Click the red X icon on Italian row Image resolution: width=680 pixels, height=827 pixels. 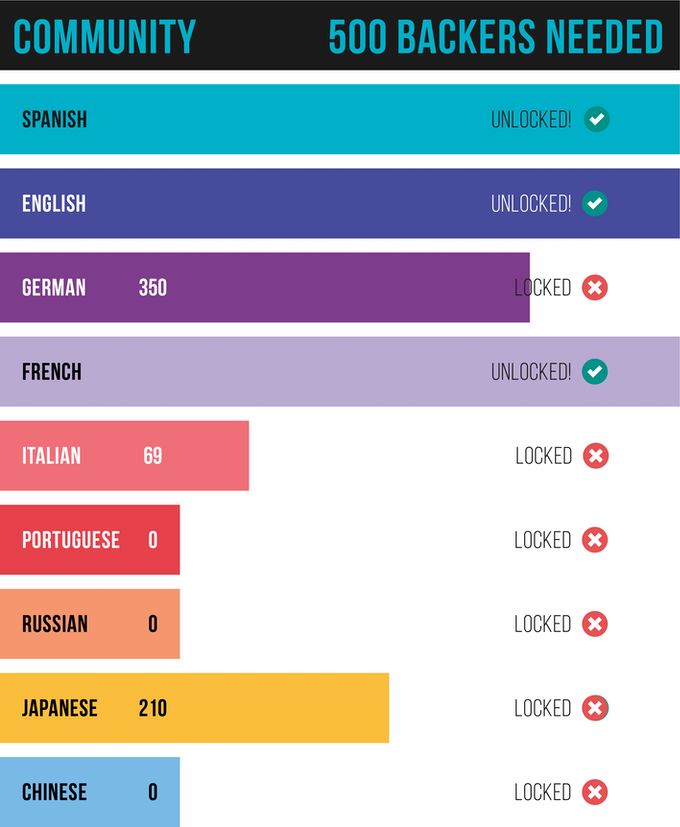click(596, 456)
